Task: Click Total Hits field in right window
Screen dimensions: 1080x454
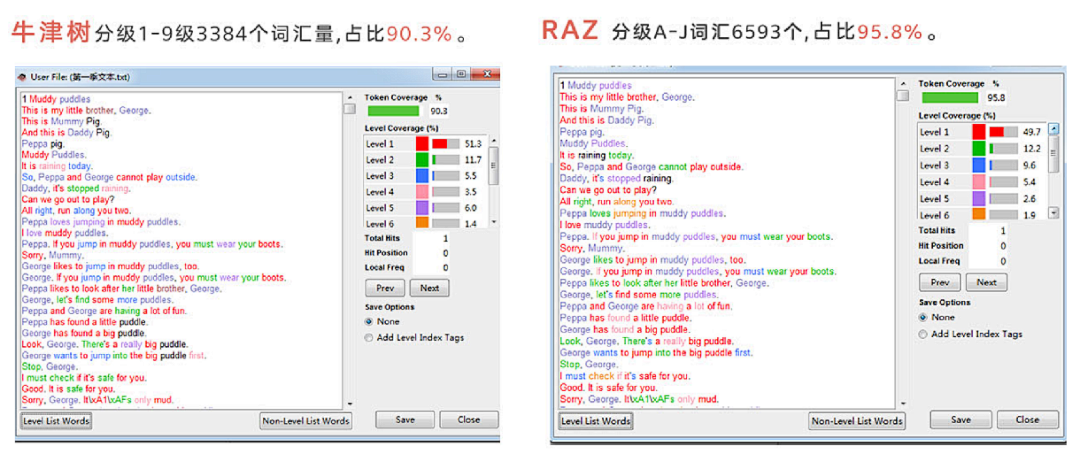Action: [x=987, y=231]
